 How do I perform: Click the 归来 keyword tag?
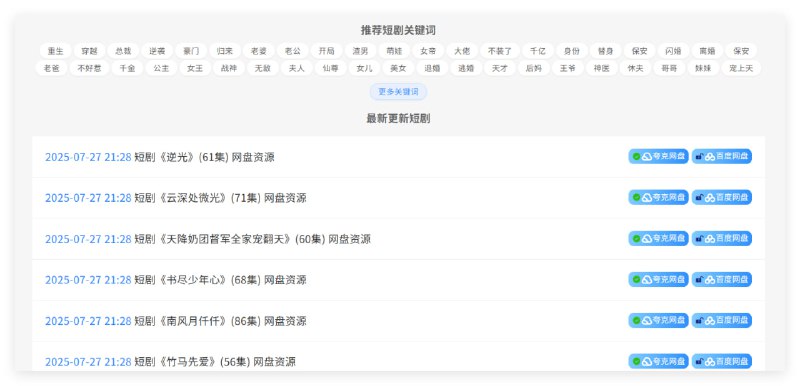tap(225, 51)
